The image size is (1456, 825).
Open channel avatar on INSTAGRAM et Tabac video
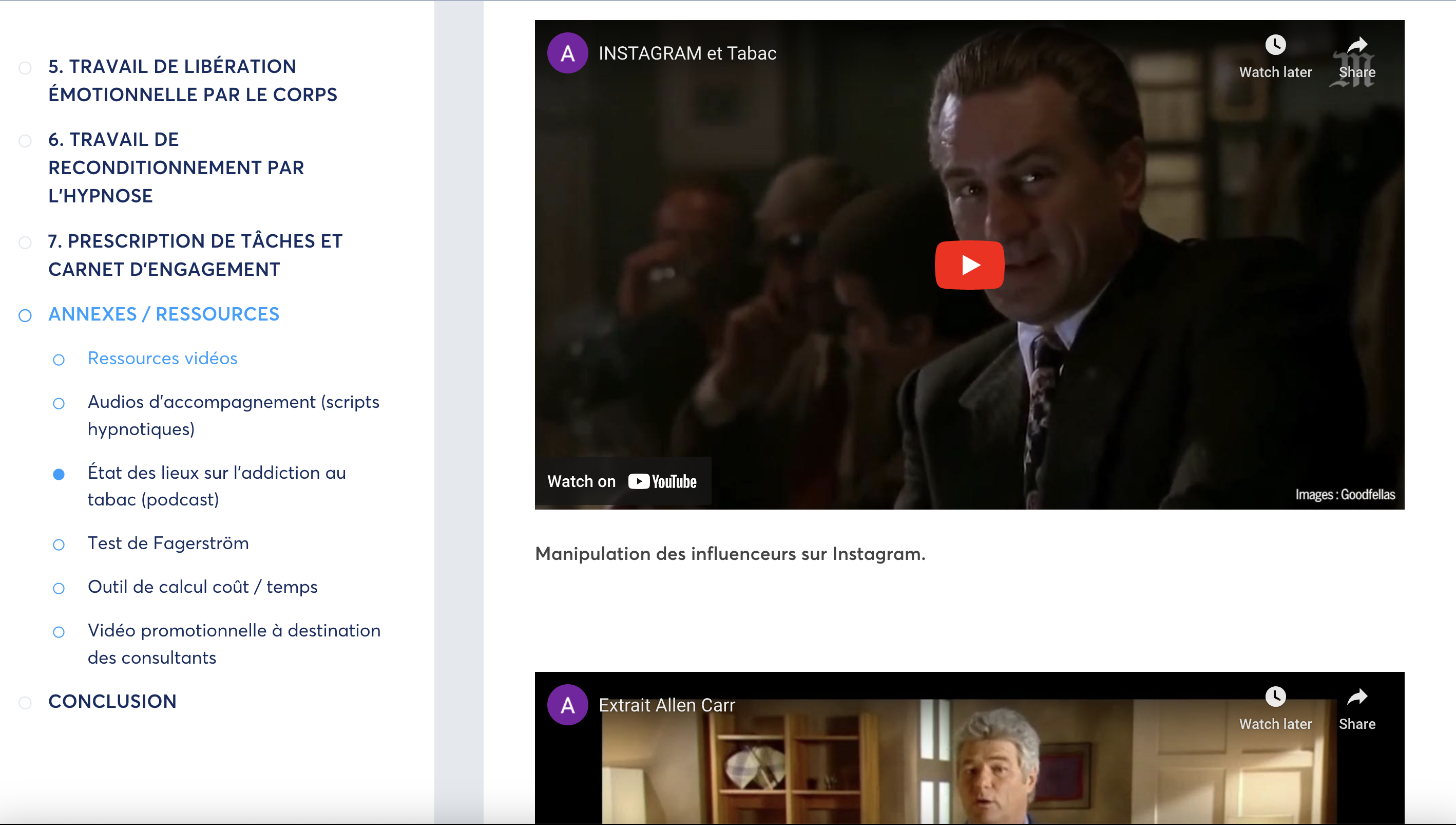click(567, 53)
